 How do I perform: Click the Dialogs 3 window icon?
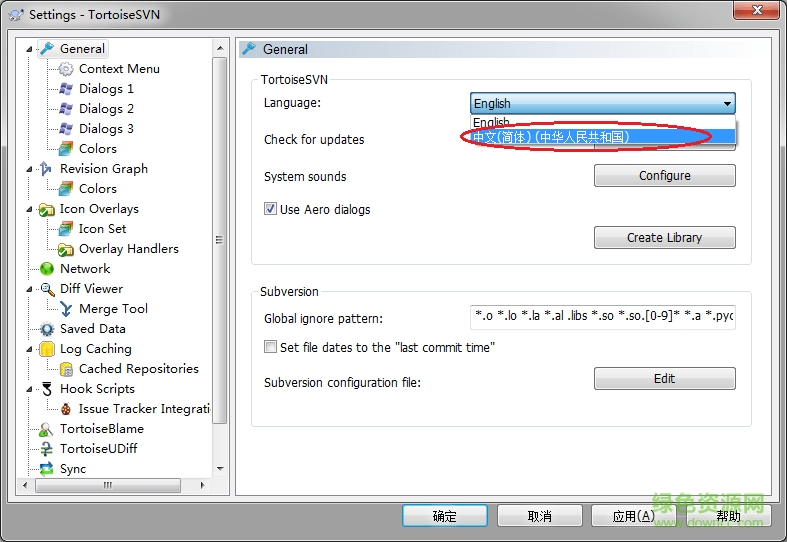click(66, 129)
